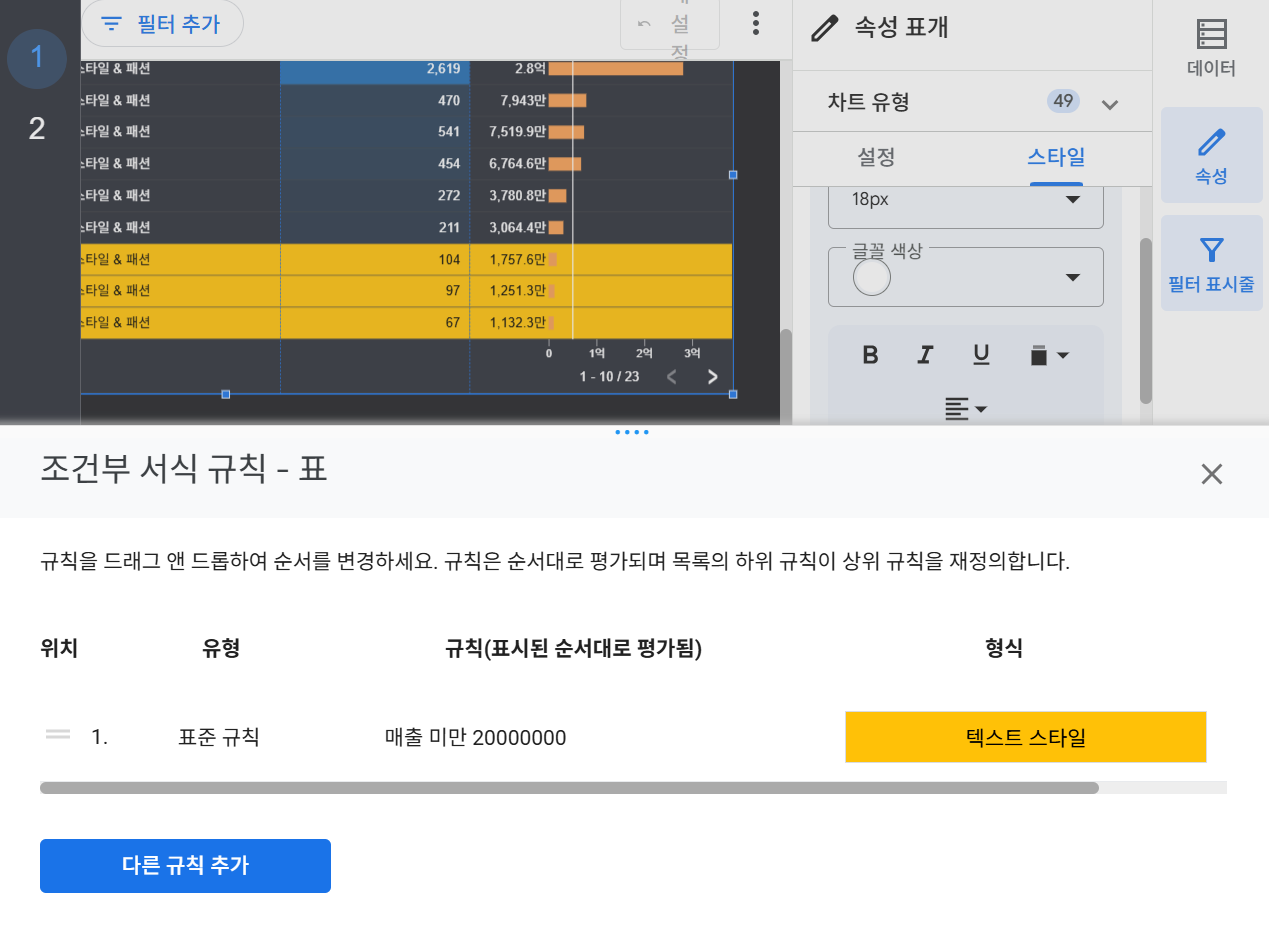
Task: Open the text alignment dropdown
Action: click(x=966, y=408)
